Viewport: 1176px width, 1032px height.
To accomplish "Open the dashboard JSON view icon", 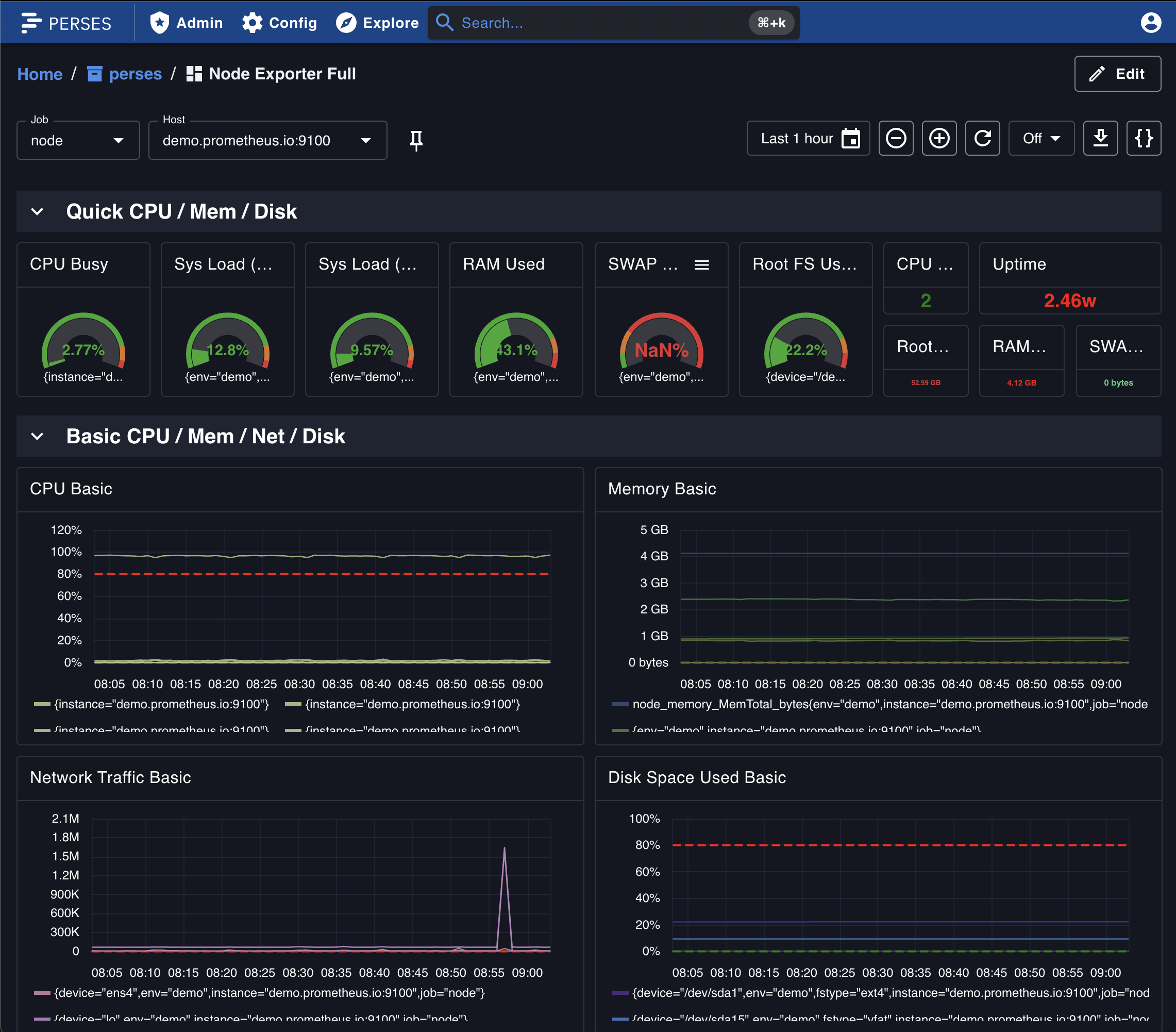I will tap(1143, 138).
